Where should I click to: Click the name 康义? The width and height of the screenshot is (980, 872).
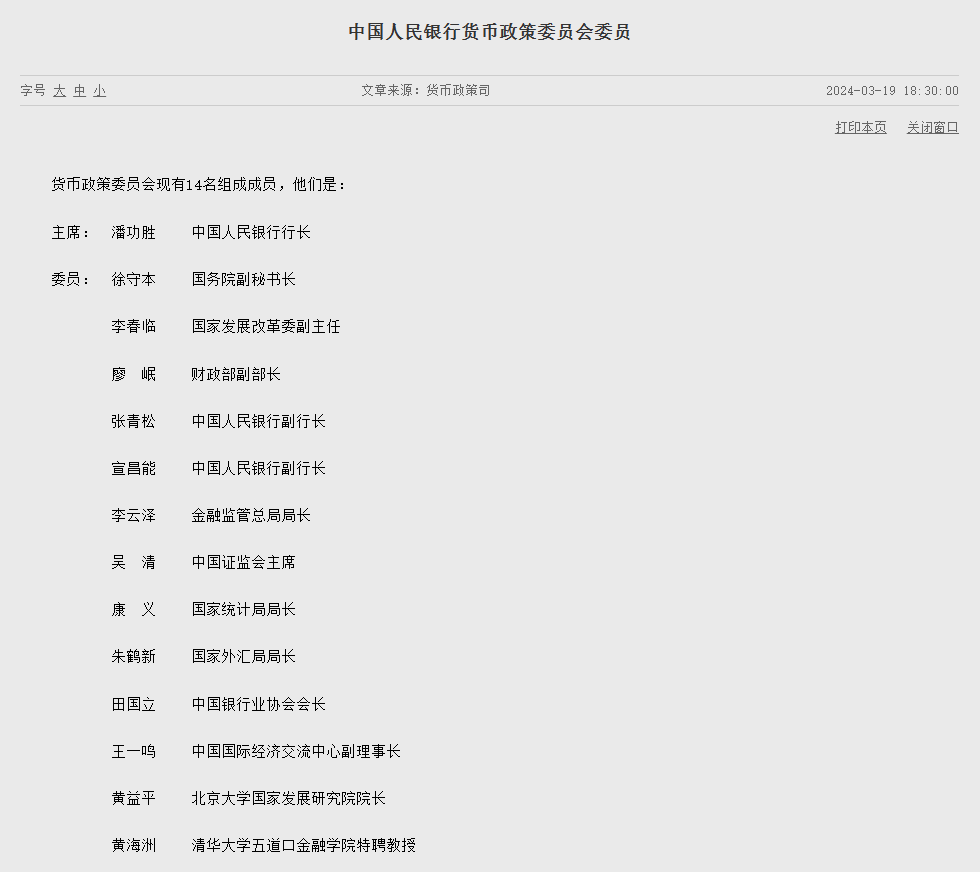[133, 609]
